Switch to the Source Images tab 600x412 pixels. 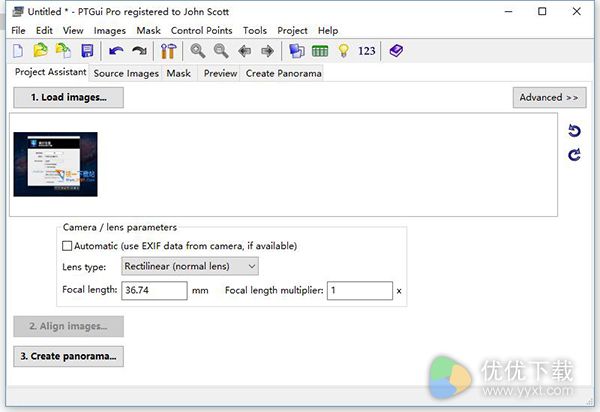point(126,73)
